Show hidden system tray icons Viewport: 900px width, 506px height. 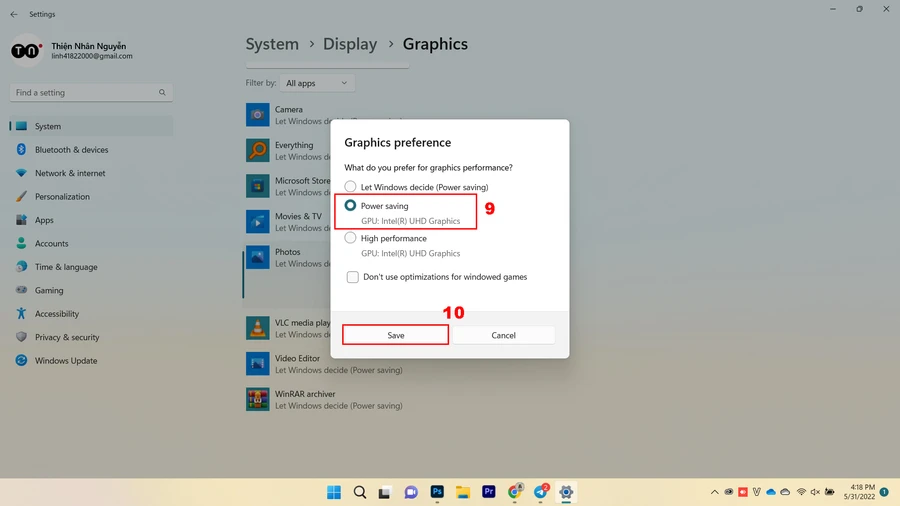pyautogui.click(x=715, y=492)
